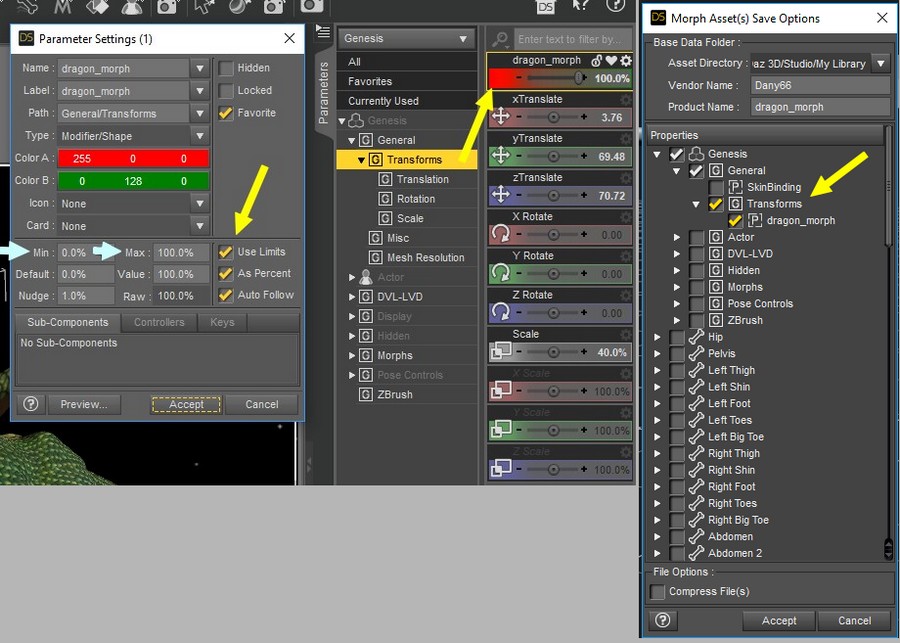Click Accept in Parameter Settings

pyautogui.click(x=186, y=404)
